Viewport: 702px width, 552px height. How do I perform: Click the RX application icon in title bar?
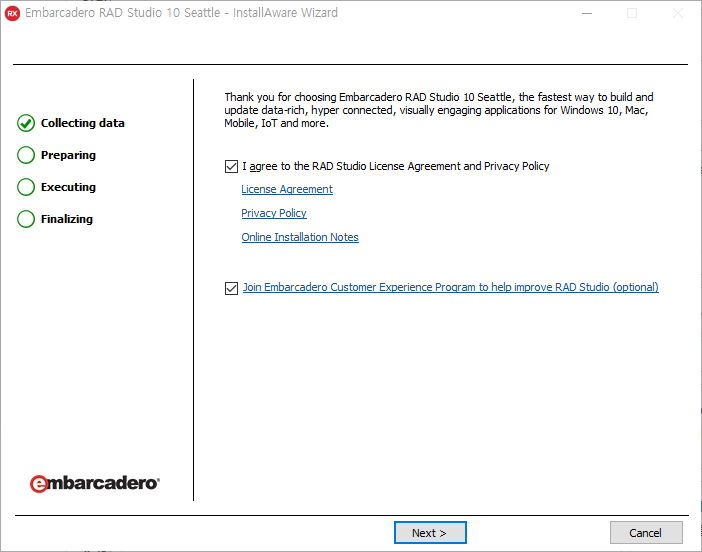pyautogui.click(x=13, y=13)
